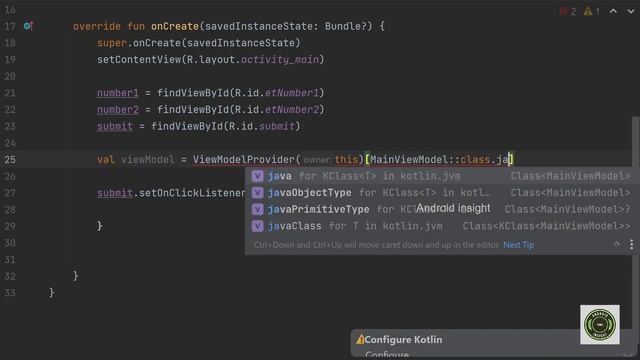Click 'MainViewModel' on line 25

coord(409,160)
